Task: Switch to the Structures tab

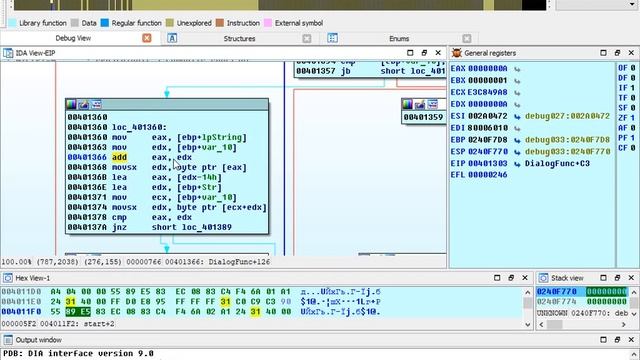Action: click(x=239, y=38)
